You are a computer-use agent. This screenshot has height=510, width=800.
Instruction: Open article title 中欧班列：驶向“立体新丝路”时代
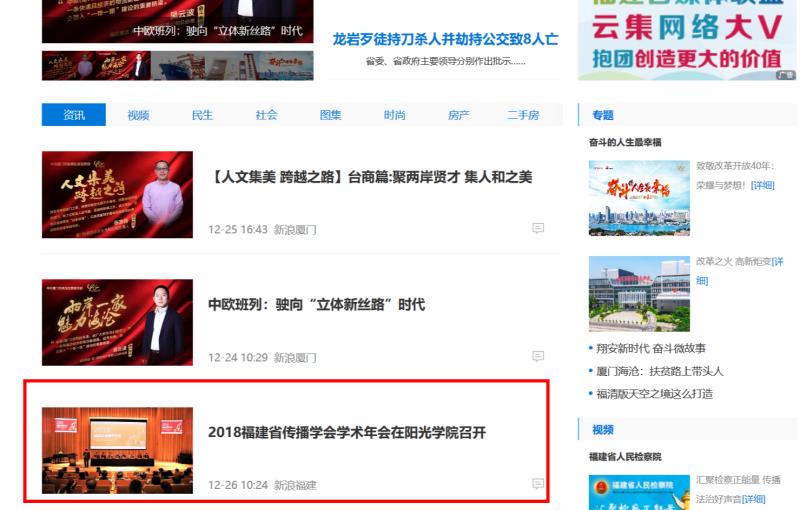tap(316, 304)
